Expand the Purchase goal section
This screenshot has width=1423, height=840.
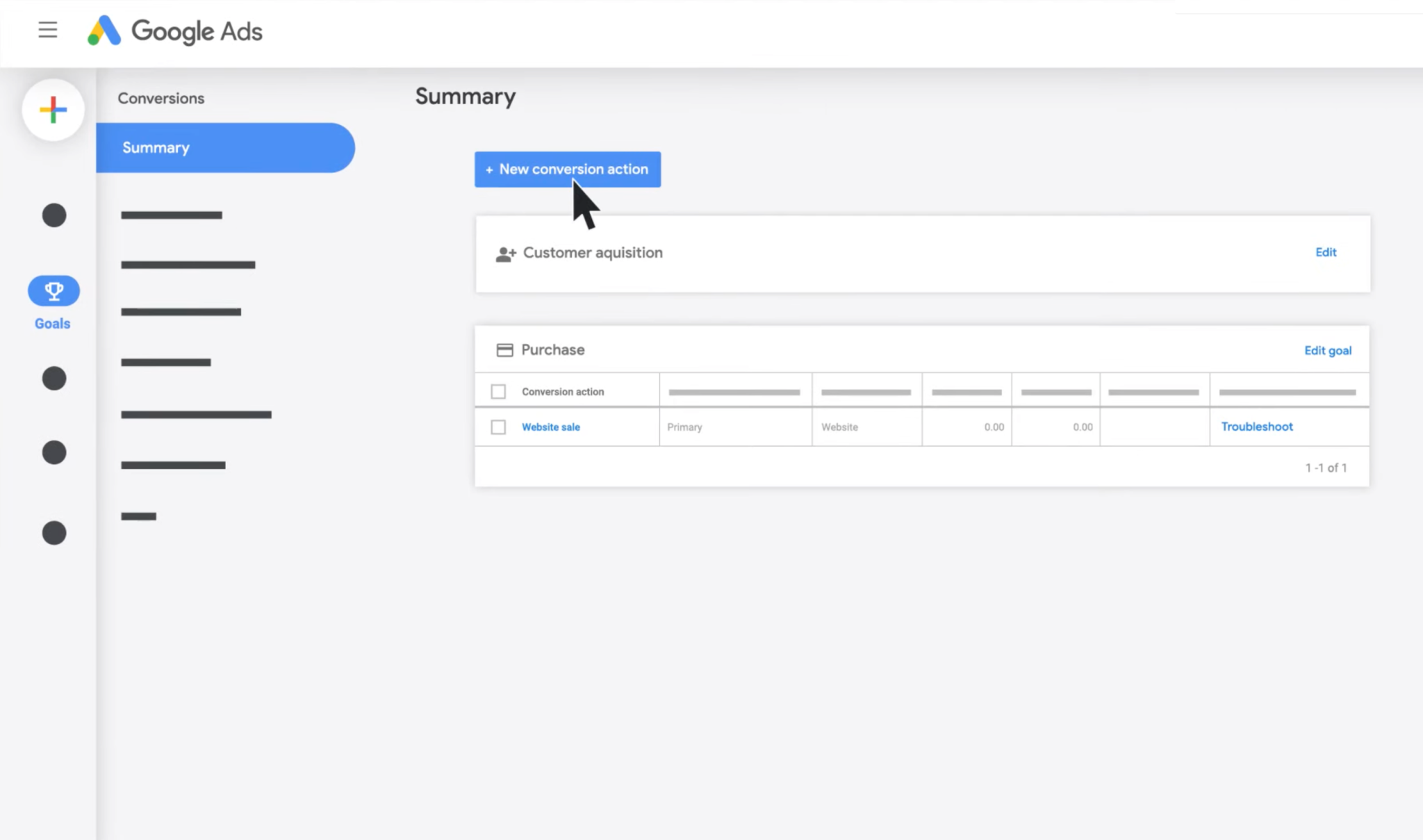552,349
